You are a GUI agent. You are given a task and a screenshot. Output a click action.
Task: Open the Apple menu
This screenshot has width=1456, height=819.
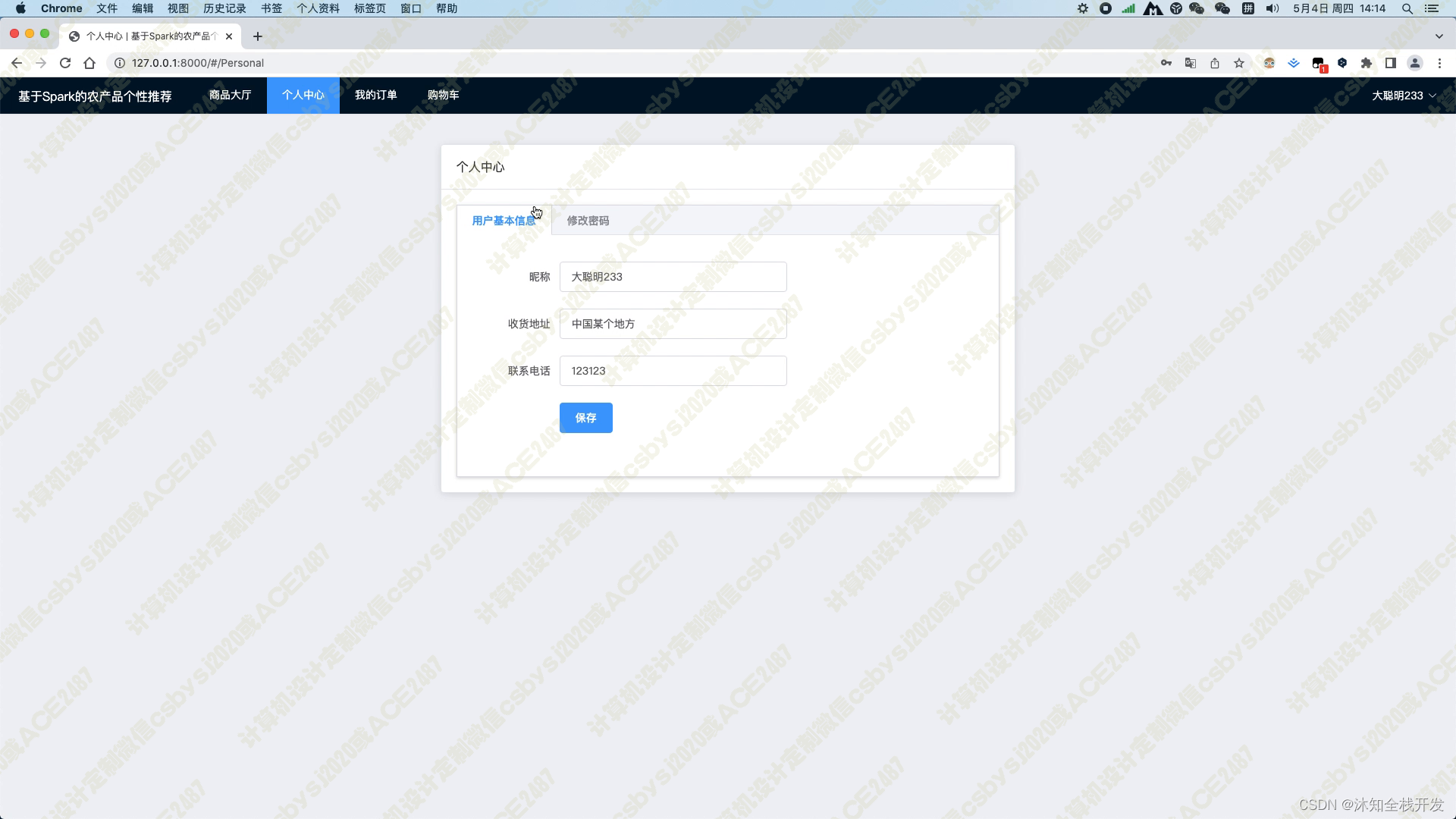(x=20, y=8)
